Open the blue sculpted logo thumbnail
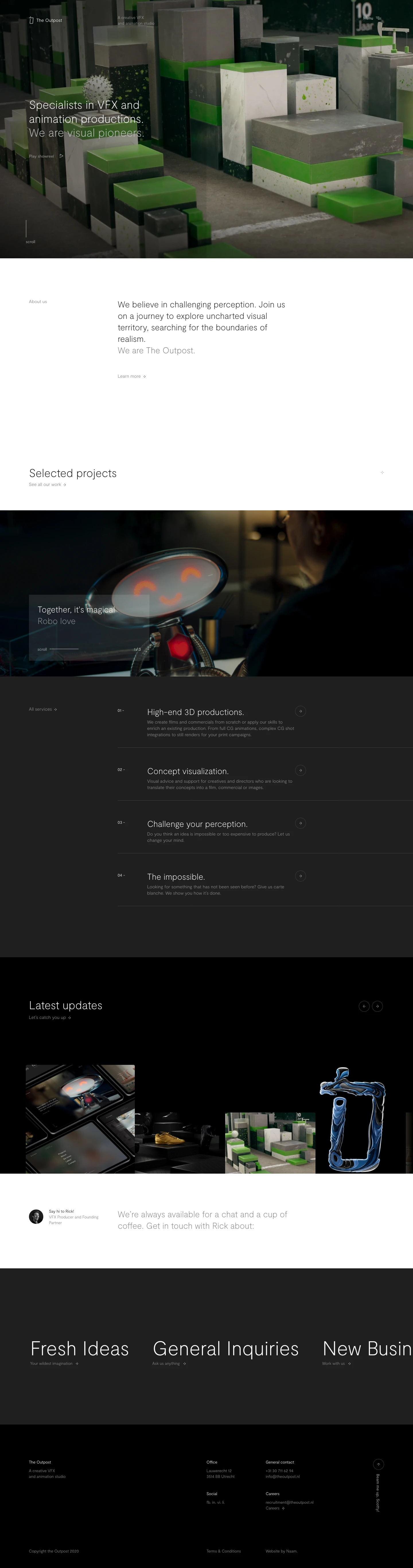 [353, 1119]
